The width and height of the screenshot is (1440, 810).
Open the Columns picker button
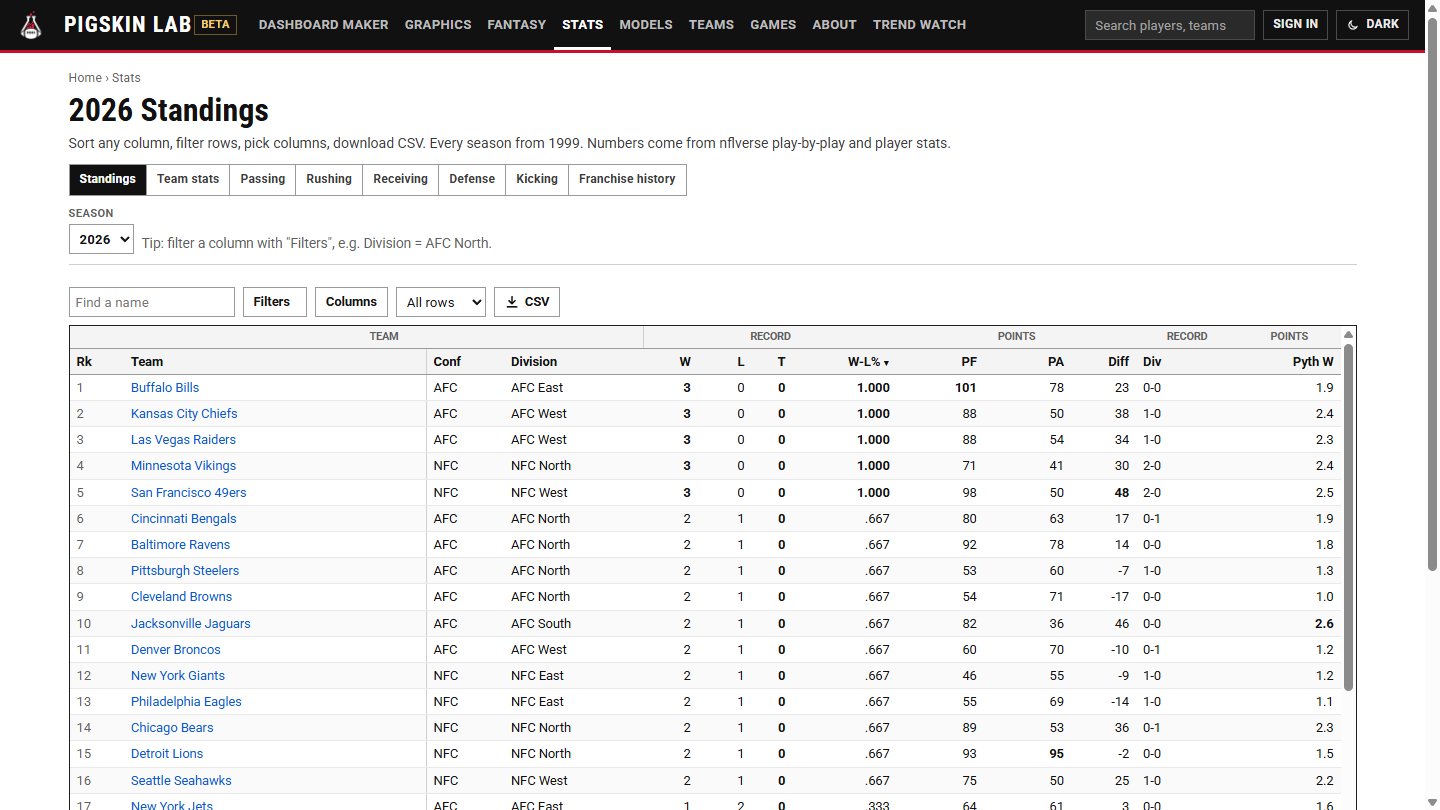pos(351,302)
